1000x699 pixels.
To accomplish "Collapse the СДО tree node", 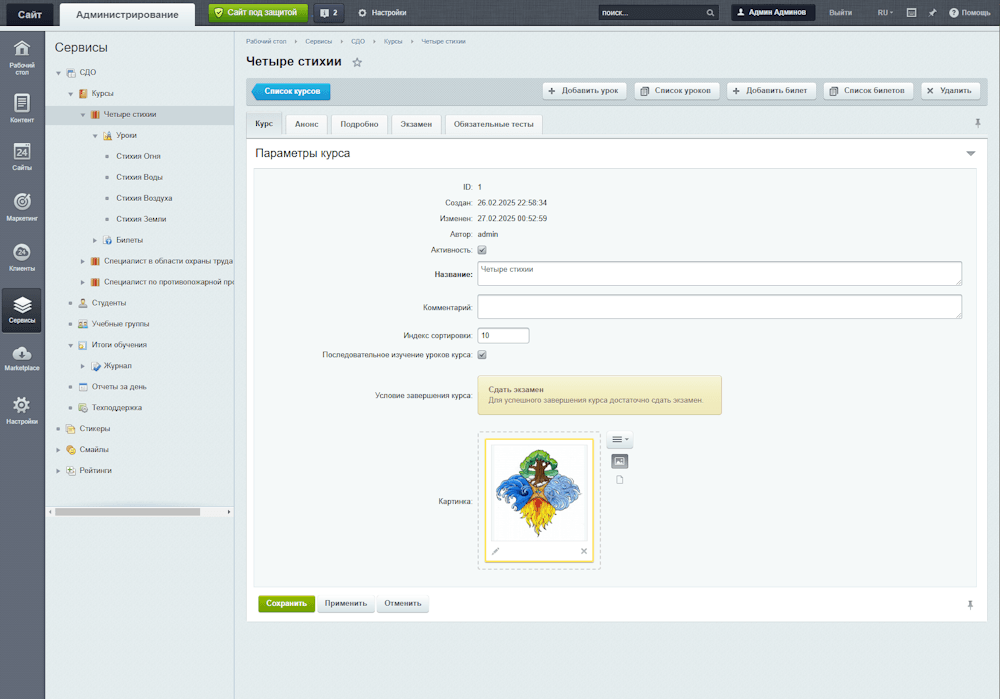I will point(58,73).
